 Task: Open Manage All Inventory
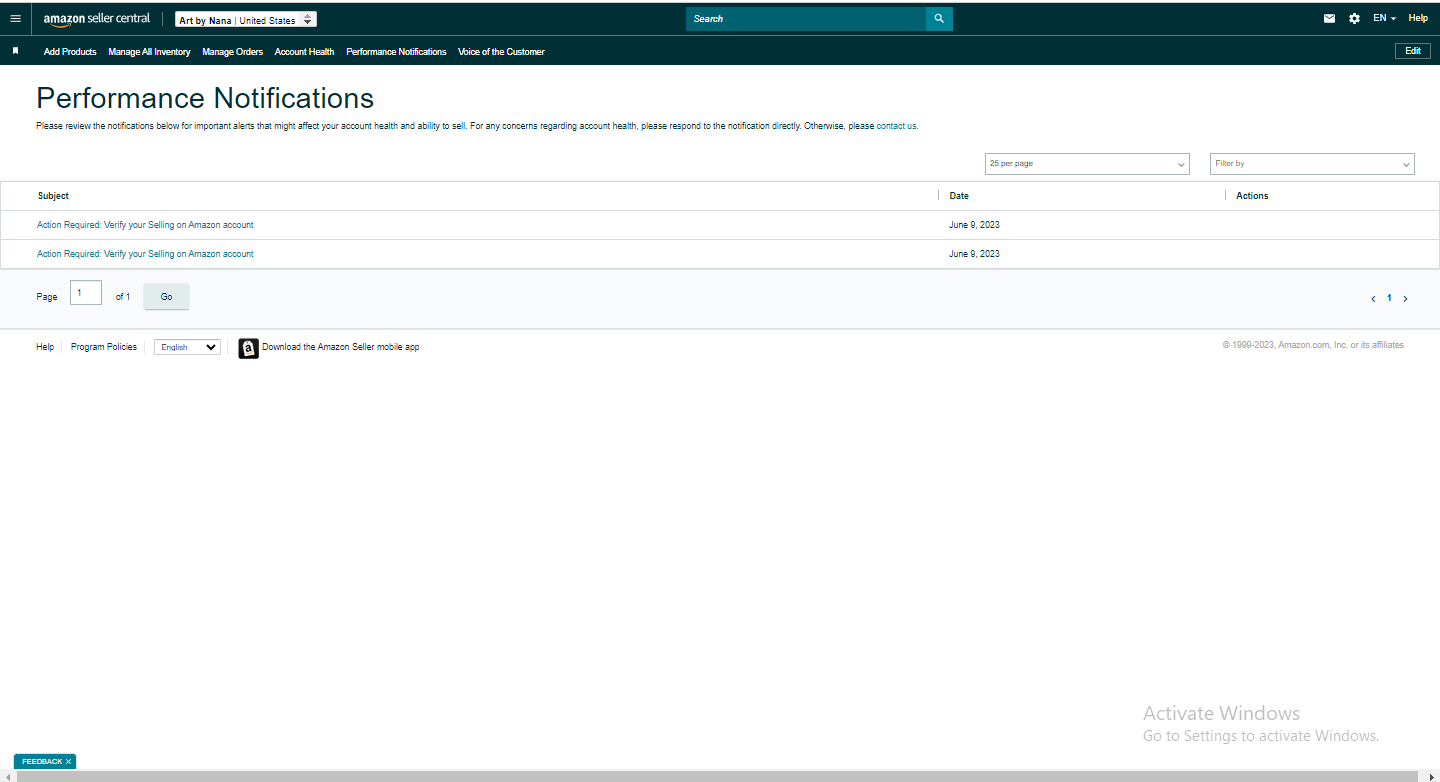pos(149,52)
